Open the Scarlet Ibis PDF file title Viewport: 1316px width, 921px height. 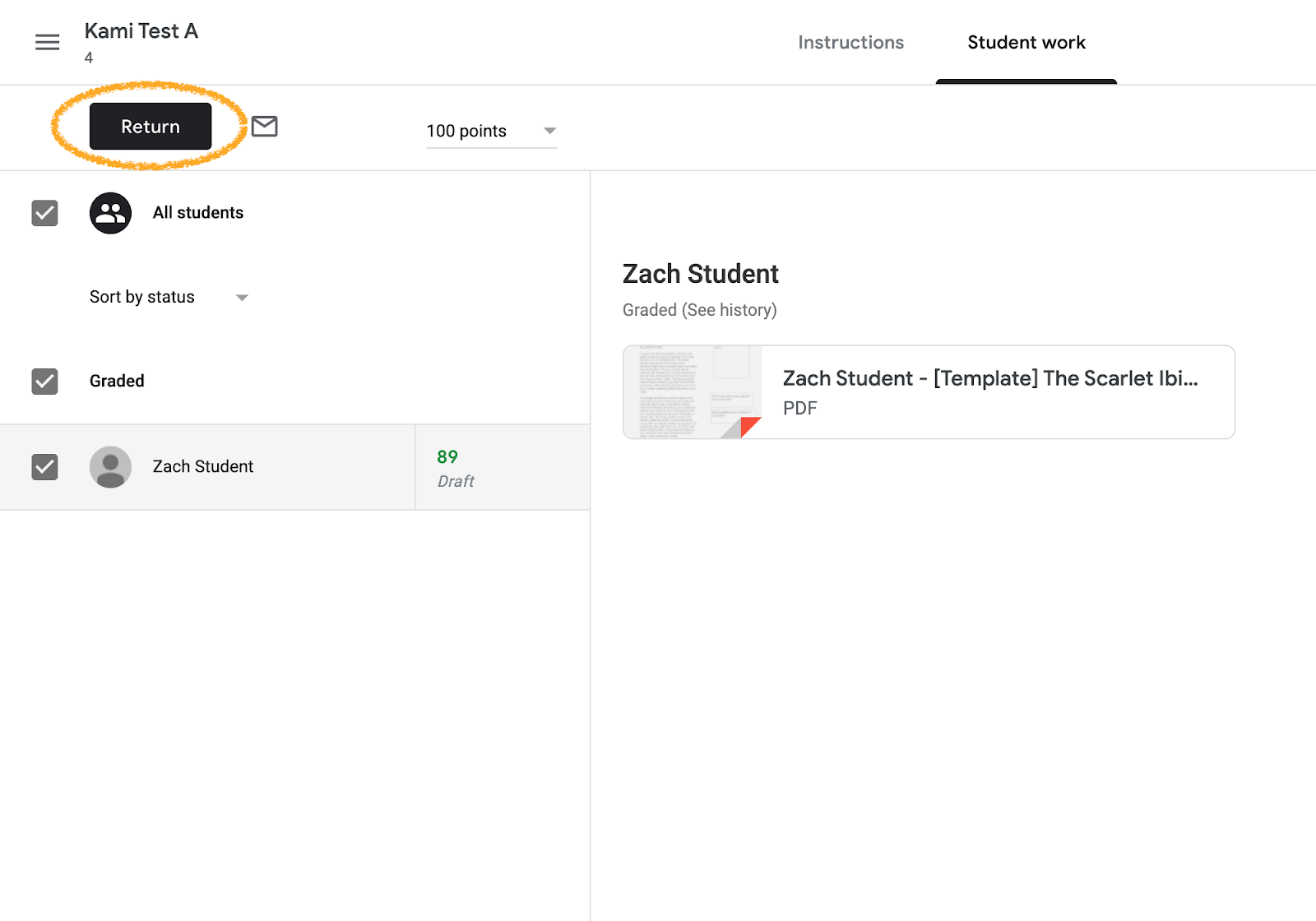point(989,378)
